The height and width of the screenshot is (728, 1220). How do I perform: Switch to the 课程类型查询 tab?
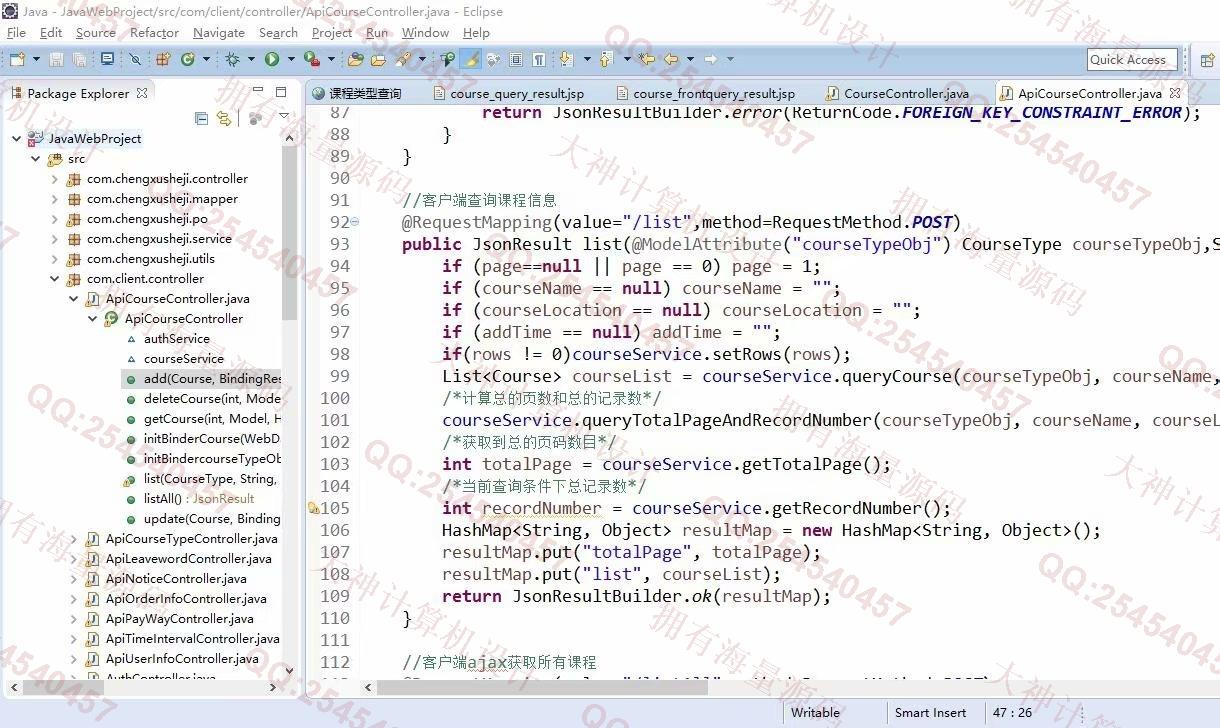357,93
